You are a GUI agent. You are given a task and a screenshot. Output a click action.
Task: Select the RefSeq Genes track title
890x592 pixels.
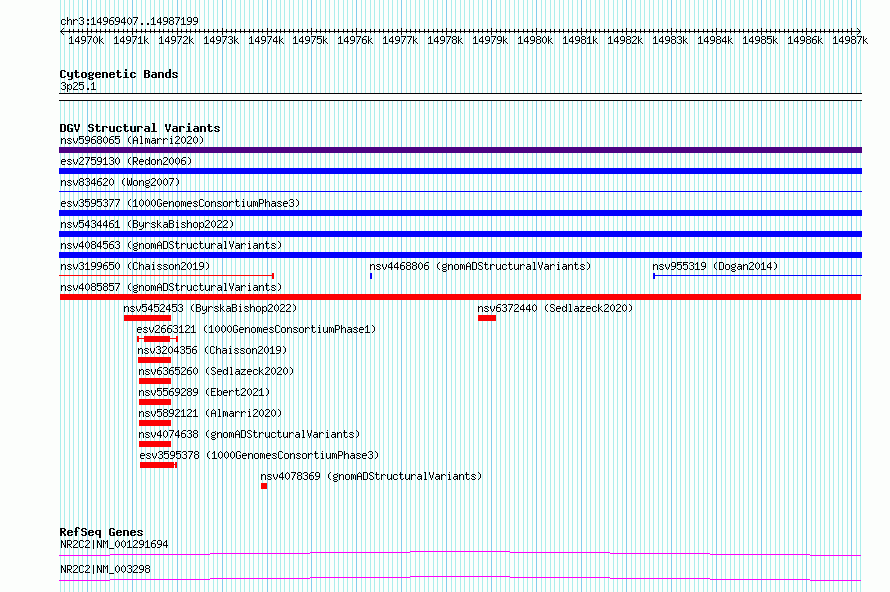pos(101,532)
